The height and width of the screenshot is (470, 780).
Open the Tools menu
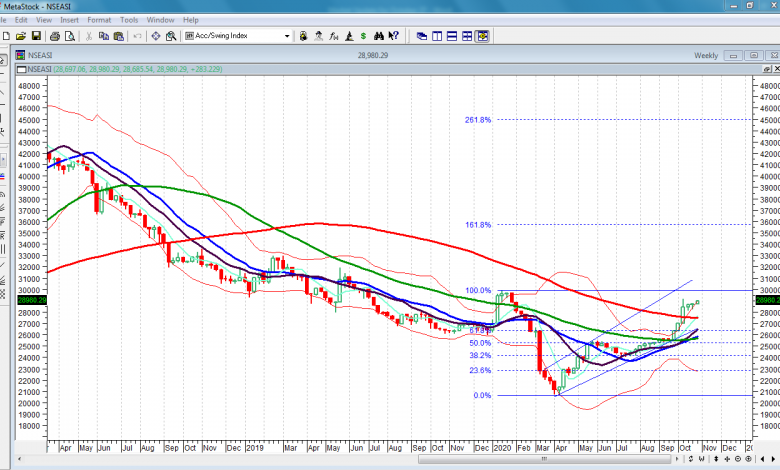point(129,20)
